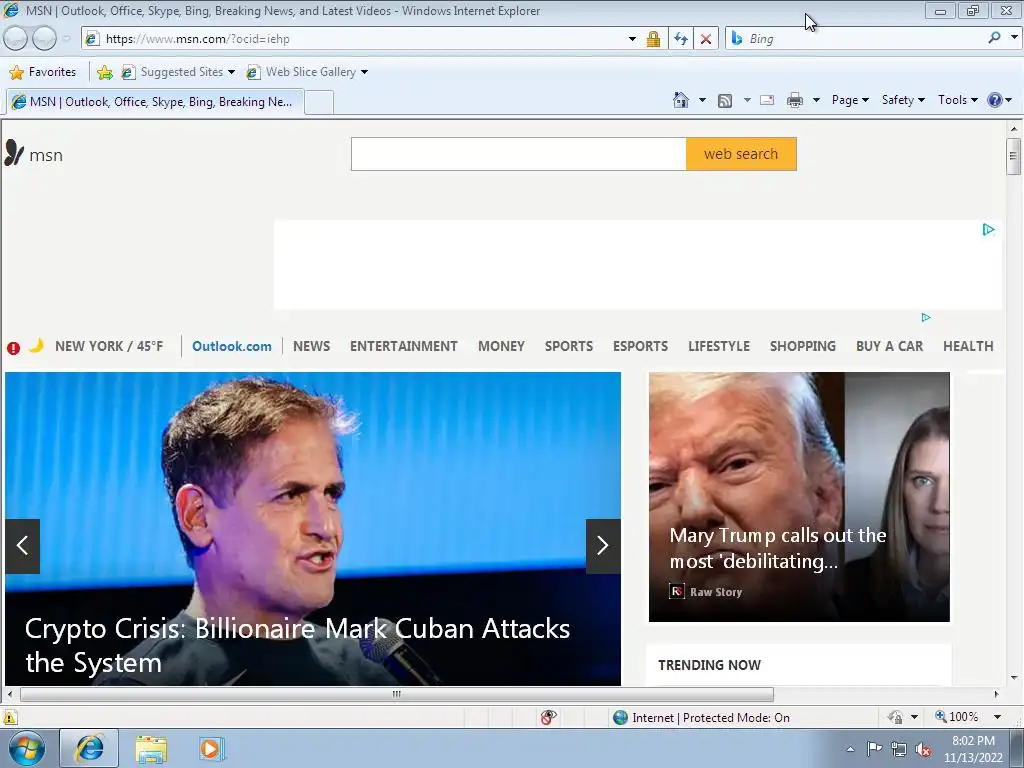Screen dimensions: 1024x768
Task: Click the forward navigation button
Action: (x=44, y=39)
